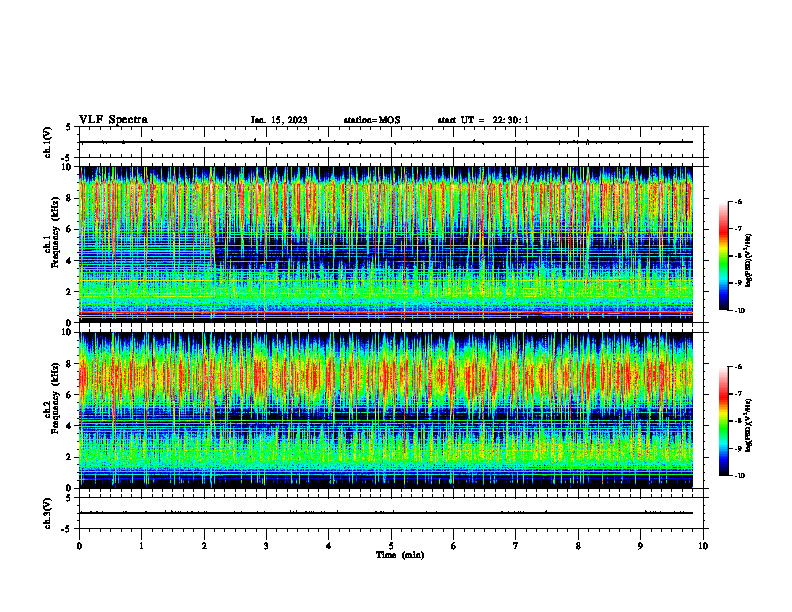Click the ch.1 color bar log(PSD) label
The height and width of the screenshot is (612, 792).
(x=750, y=261)
